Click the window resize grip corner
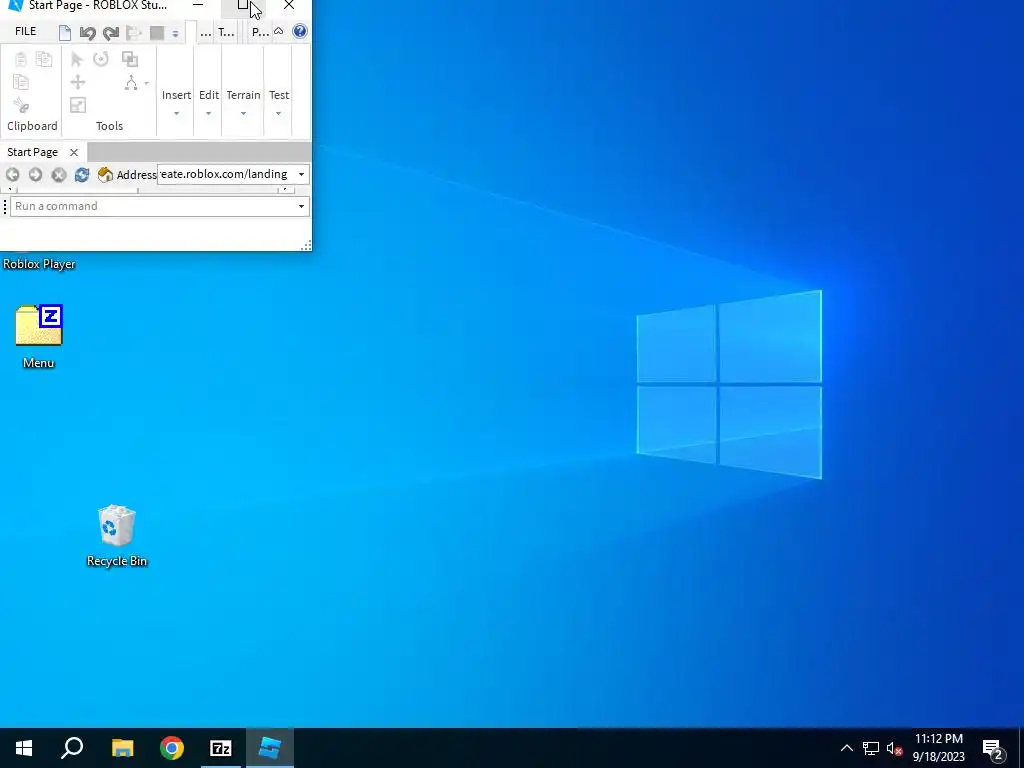 pos(306,246)
